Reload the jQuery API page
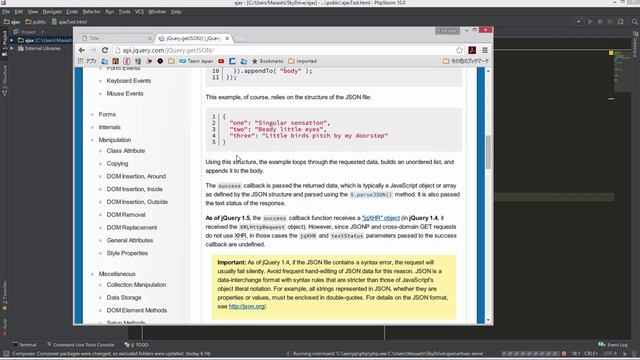The width and height of the screenshot is (640, 360). tap(105, 50)
